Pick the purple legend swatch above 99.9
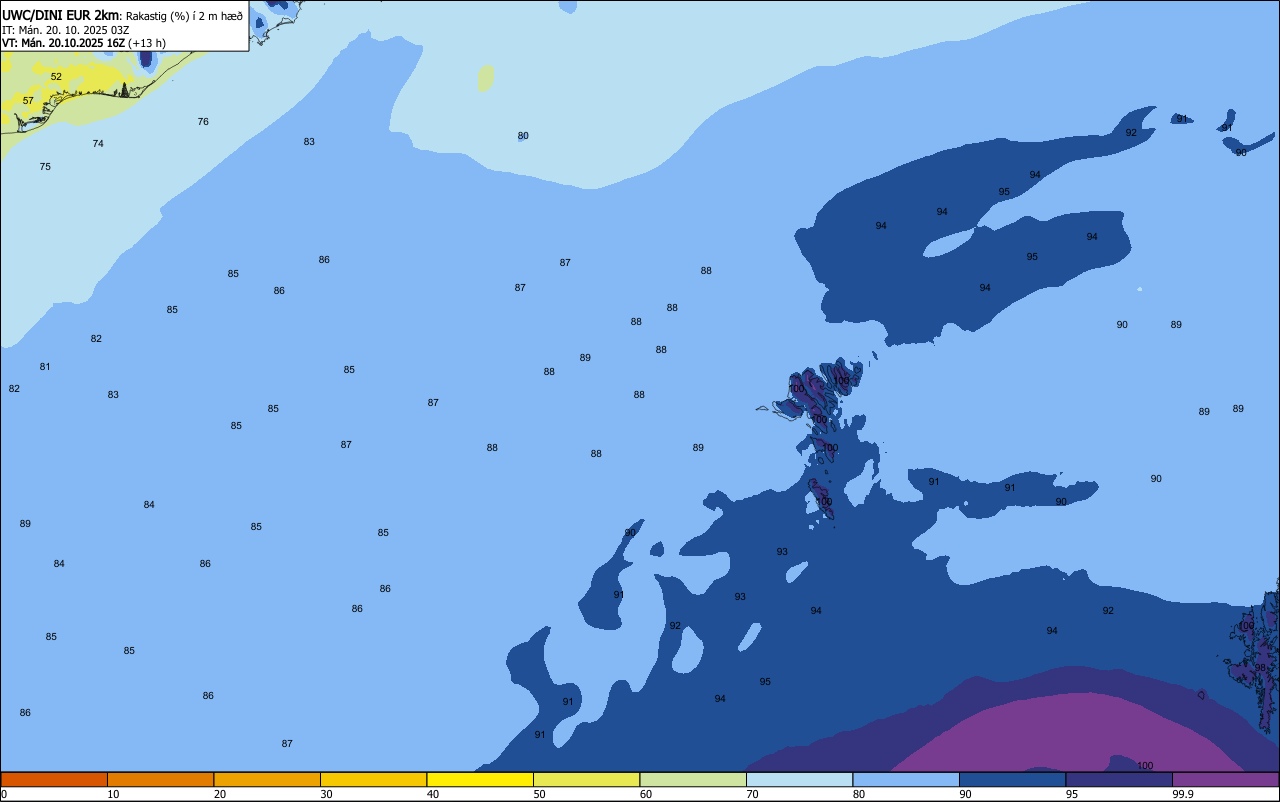1280x802 pixels. 1225,779
